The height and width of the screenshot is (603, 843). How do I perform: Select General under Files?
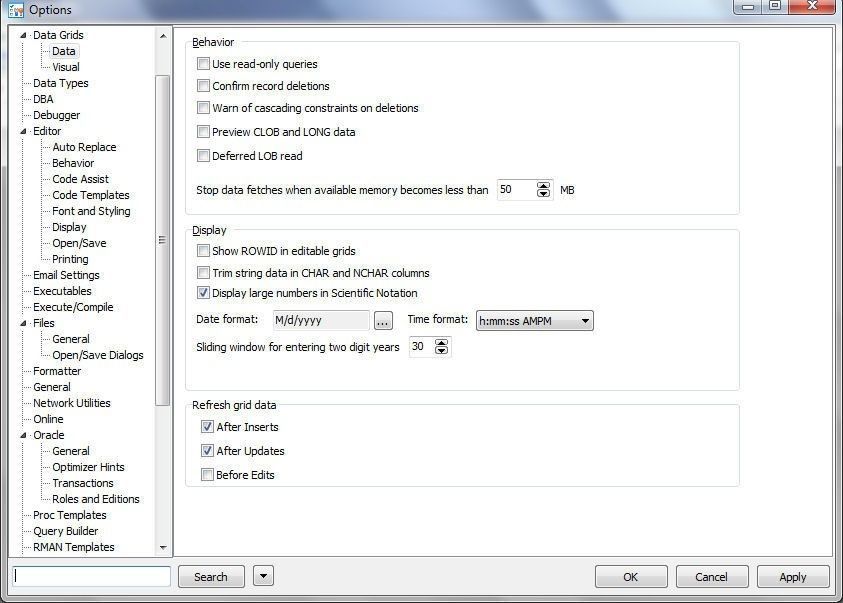pyautogui.click(x=70, y=339)
